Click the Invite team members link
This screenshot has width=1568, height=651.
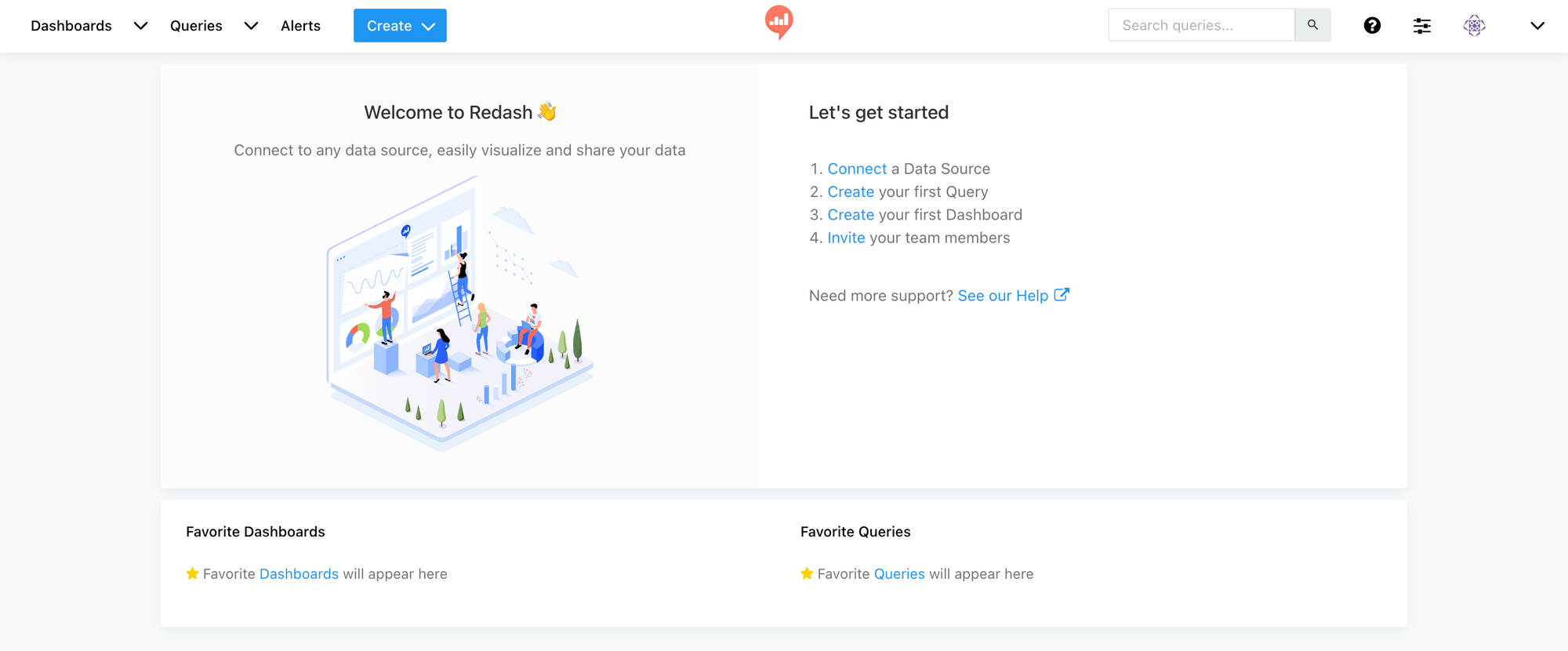click(846, 238)
